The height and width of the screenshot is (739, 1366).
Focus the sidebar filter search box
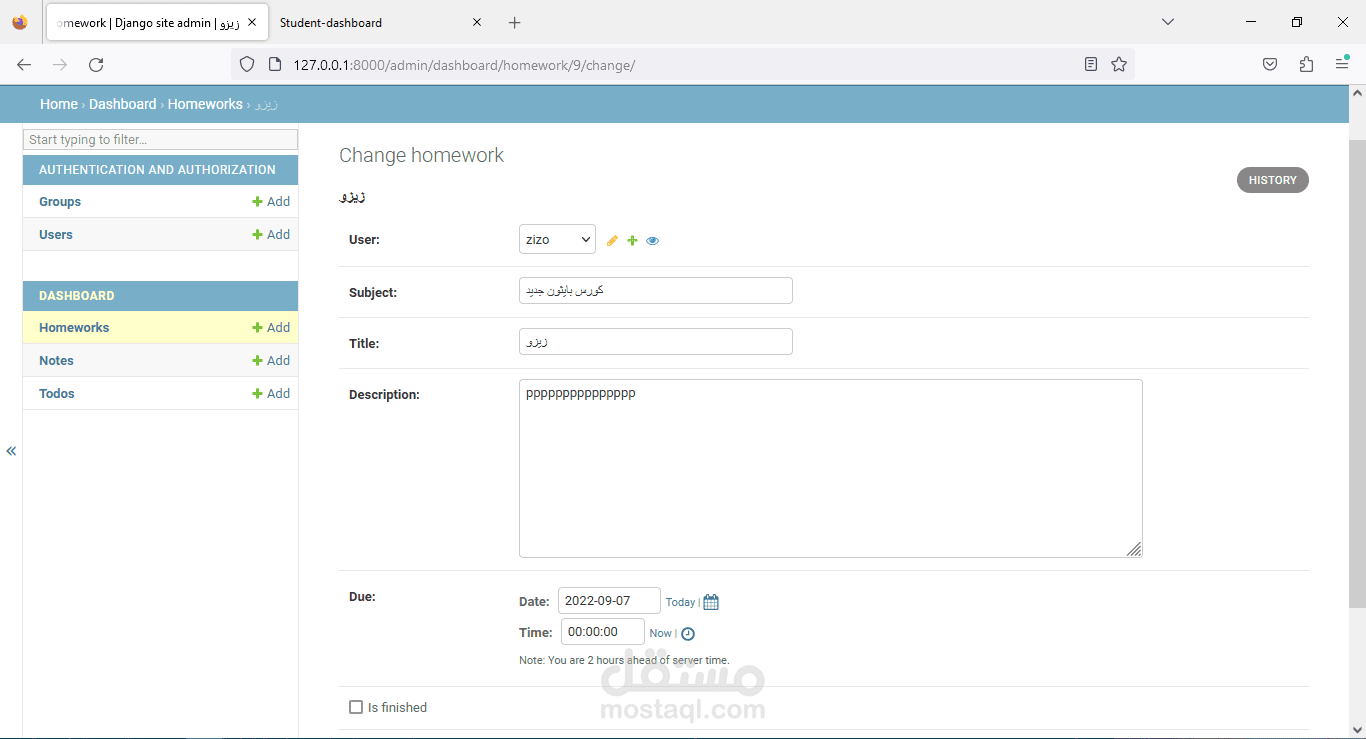click(160, 140)
